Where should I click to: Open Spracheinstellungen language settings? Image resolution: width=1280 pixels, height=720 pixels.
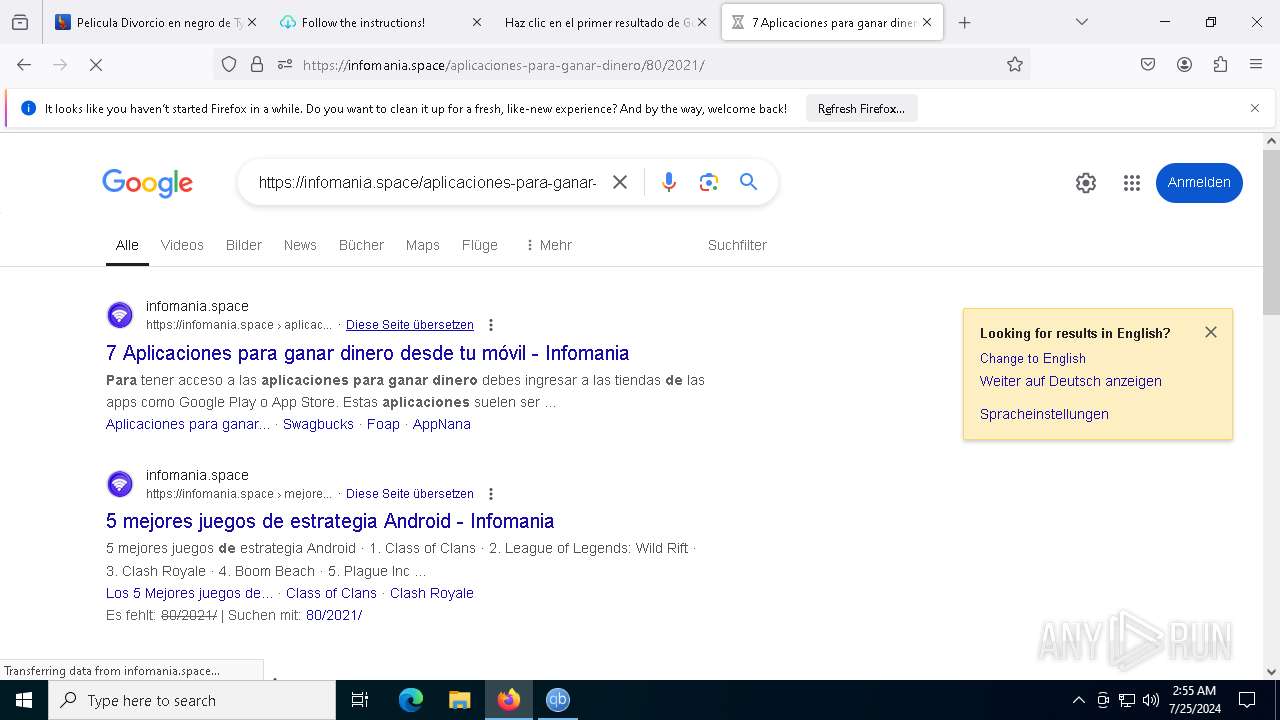tap(1044, 414)
